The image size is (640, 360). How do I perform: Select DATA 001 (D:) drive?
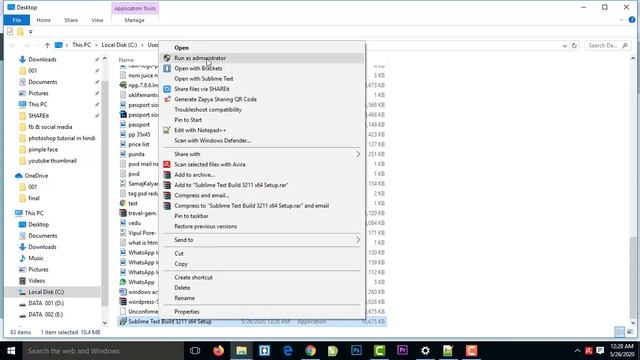(46, 303)
